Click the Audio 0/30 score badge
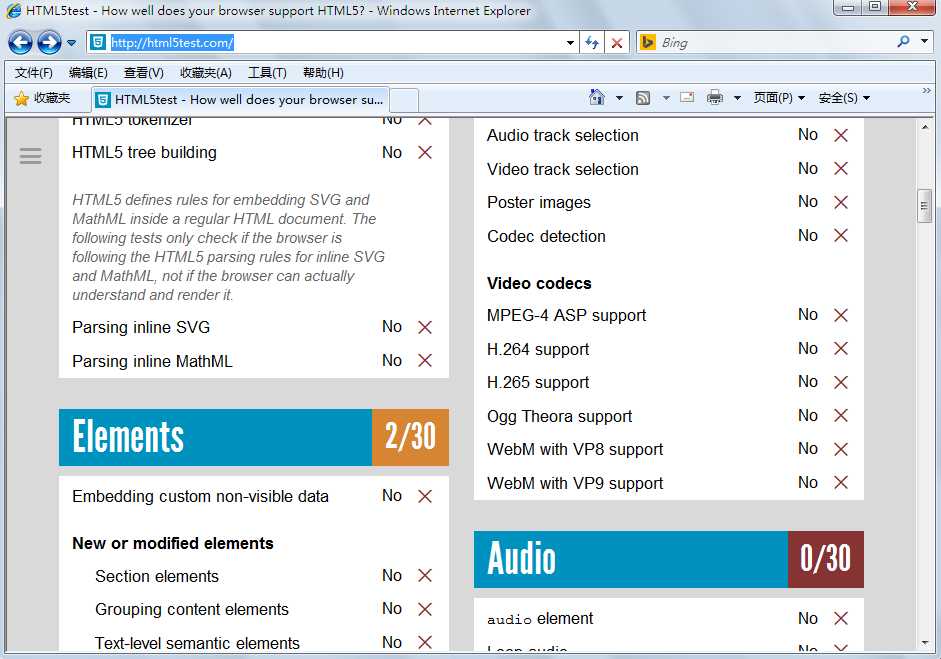 pos(826,559)
